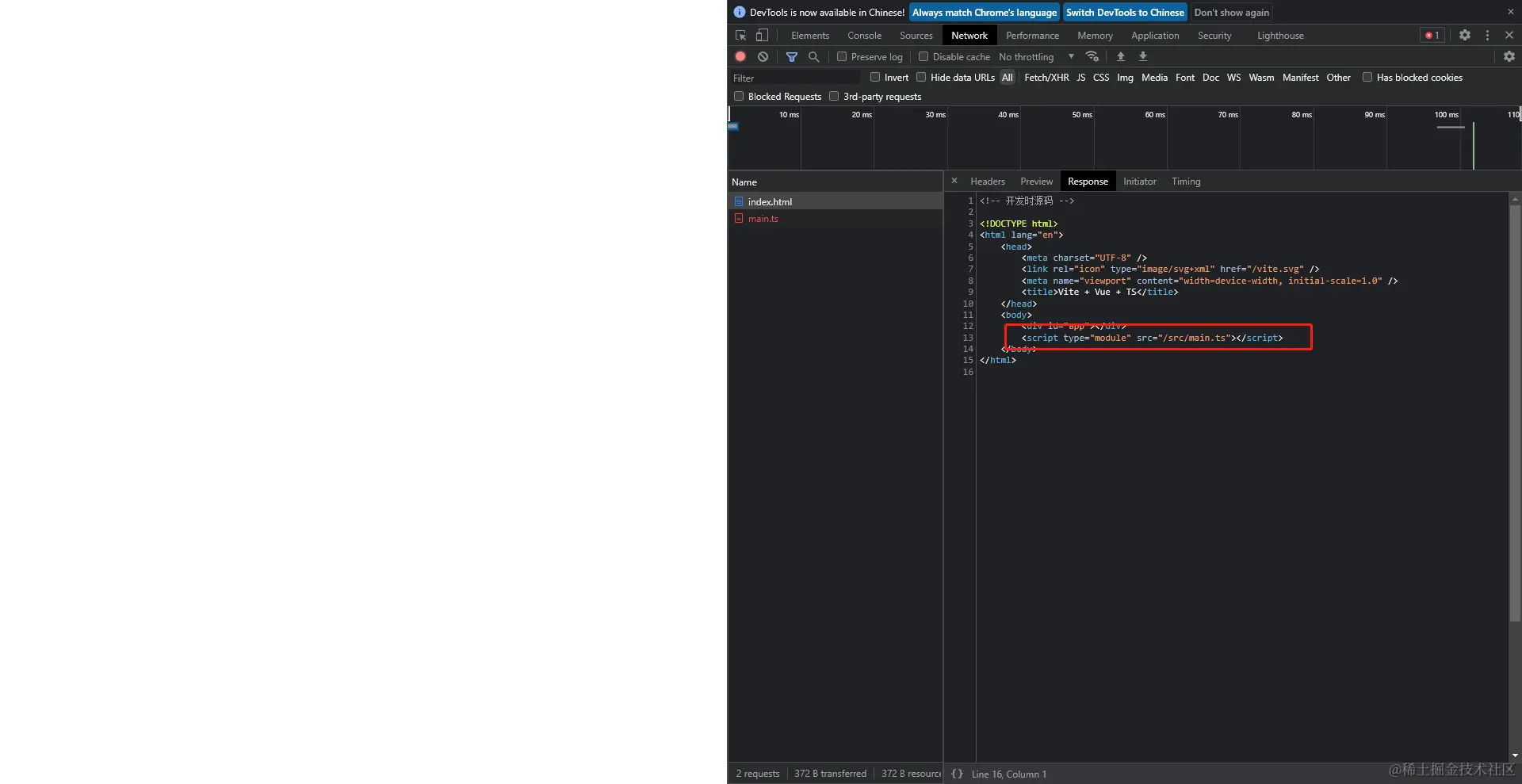
Task: Dismiss the language notification bar
Action: point(1511,12)
